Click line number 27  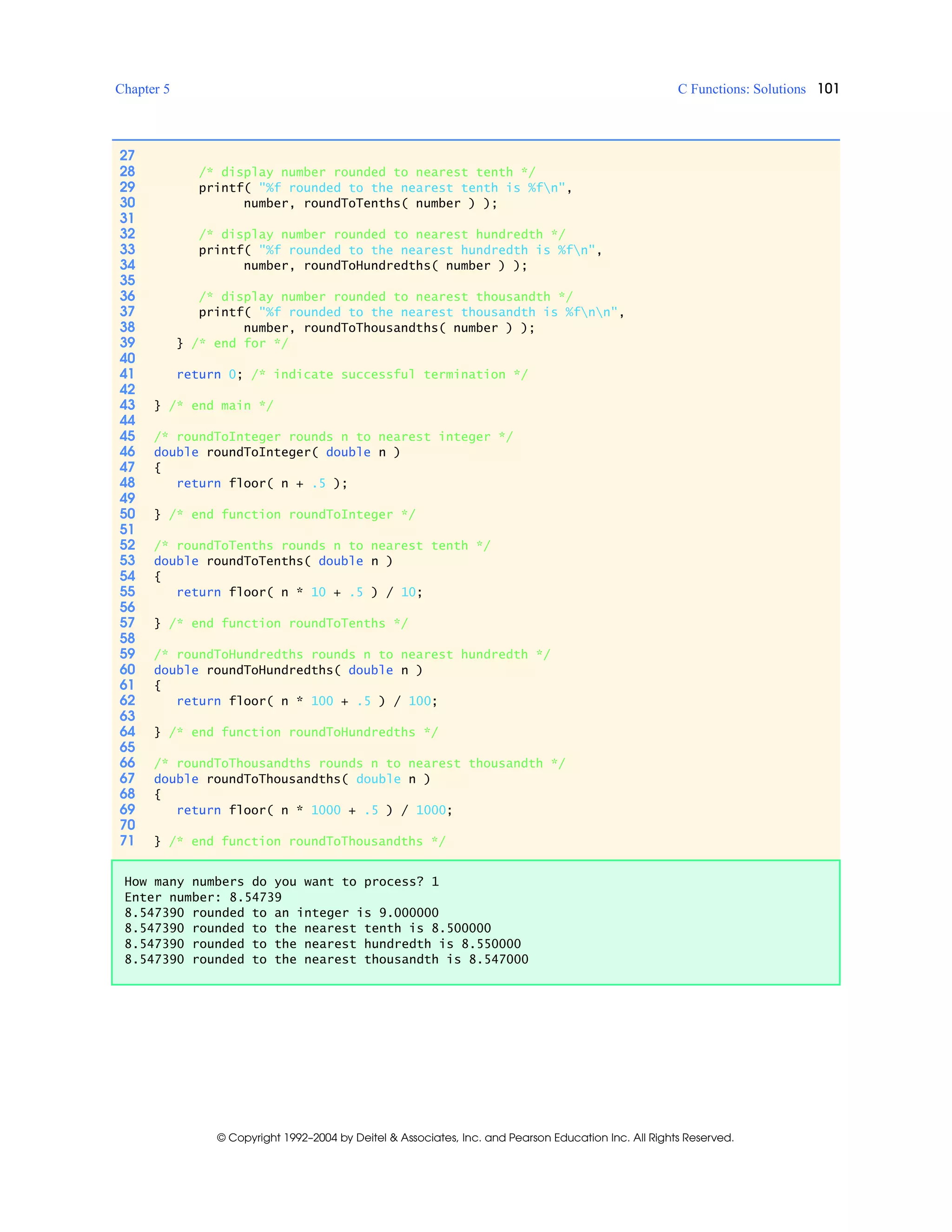[x=127, y=156]
